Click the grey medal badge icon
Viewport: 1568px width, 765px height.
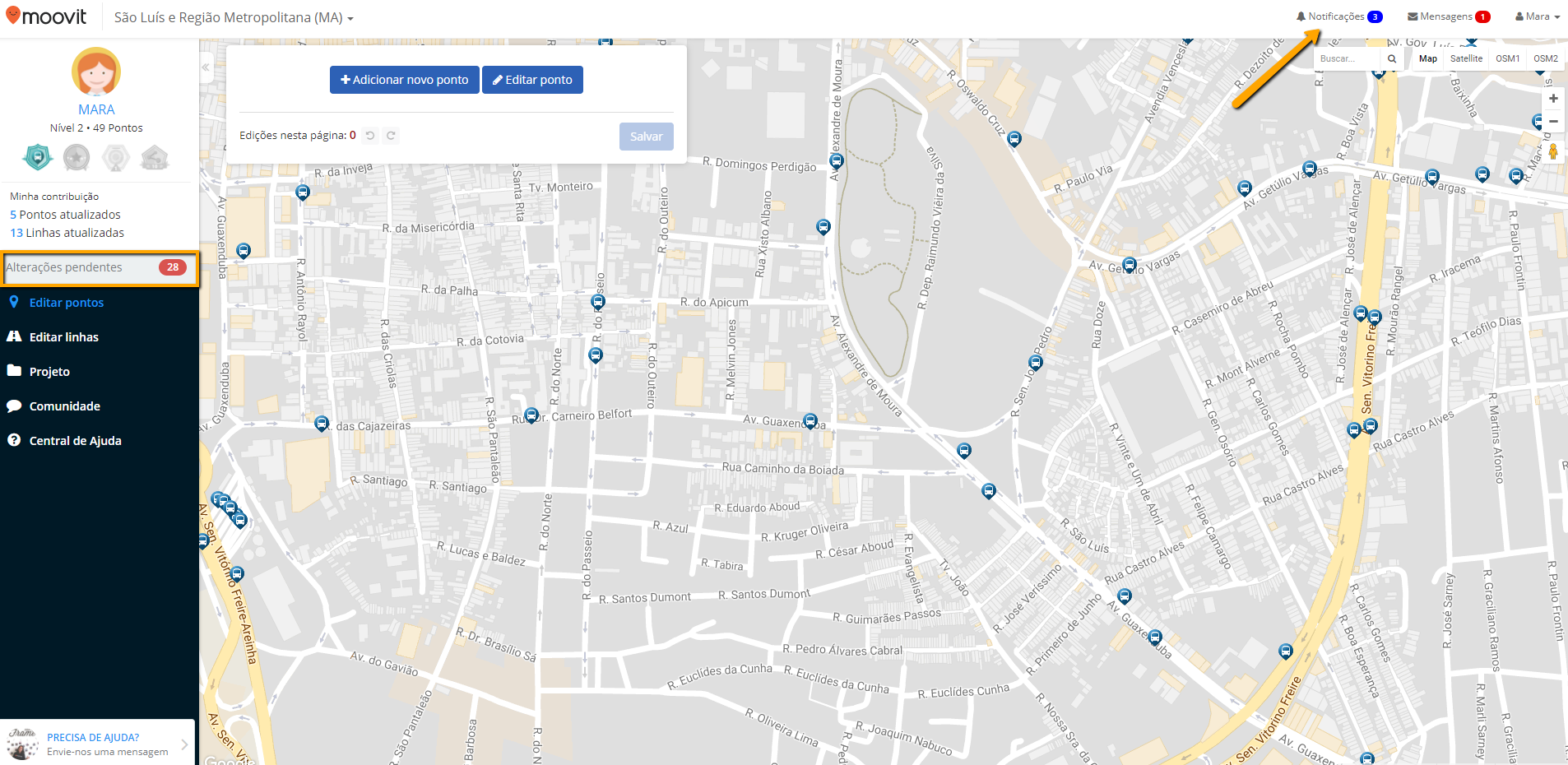pyautogui.click(x=116, y=157)
